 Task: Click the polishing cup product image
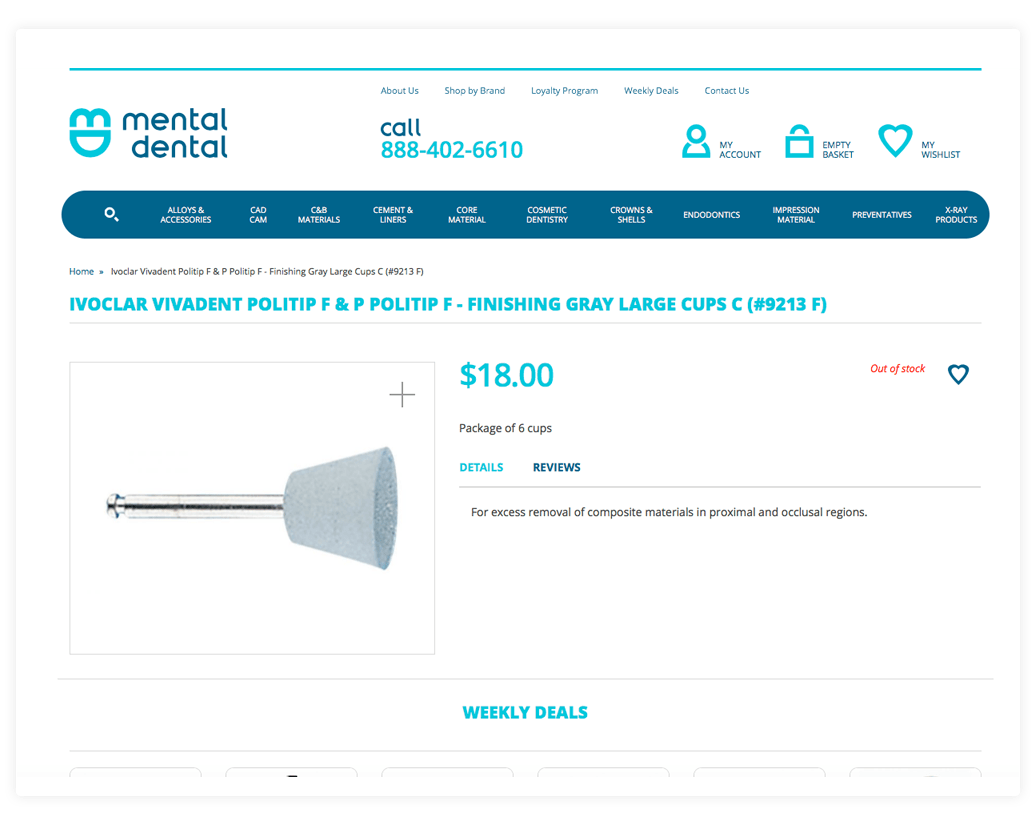(252, 508)
